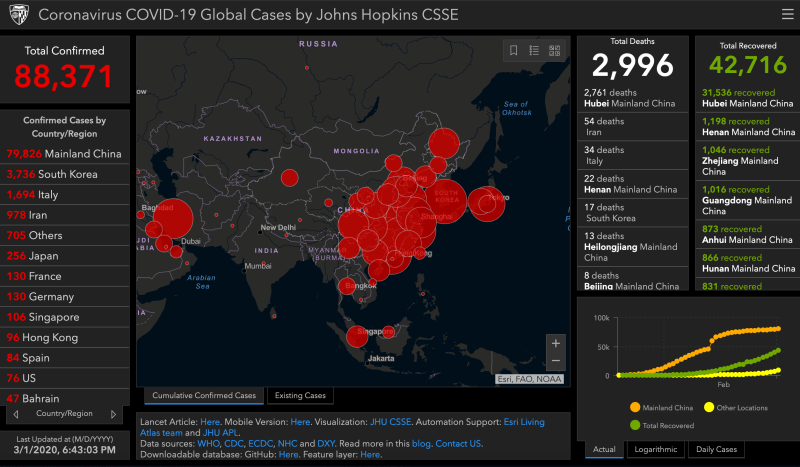Click 22 deaths Henan entry
The image size is (800, 467).
point(633,184)
